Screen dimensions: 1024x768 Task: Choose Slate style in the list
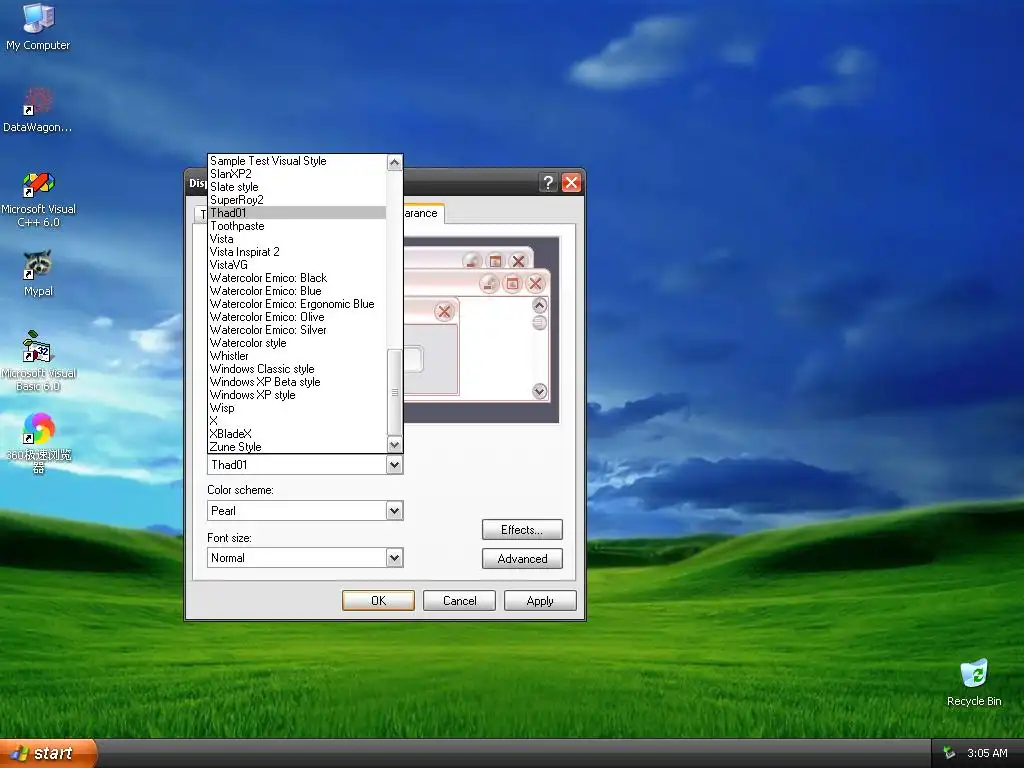coord(297,187)
